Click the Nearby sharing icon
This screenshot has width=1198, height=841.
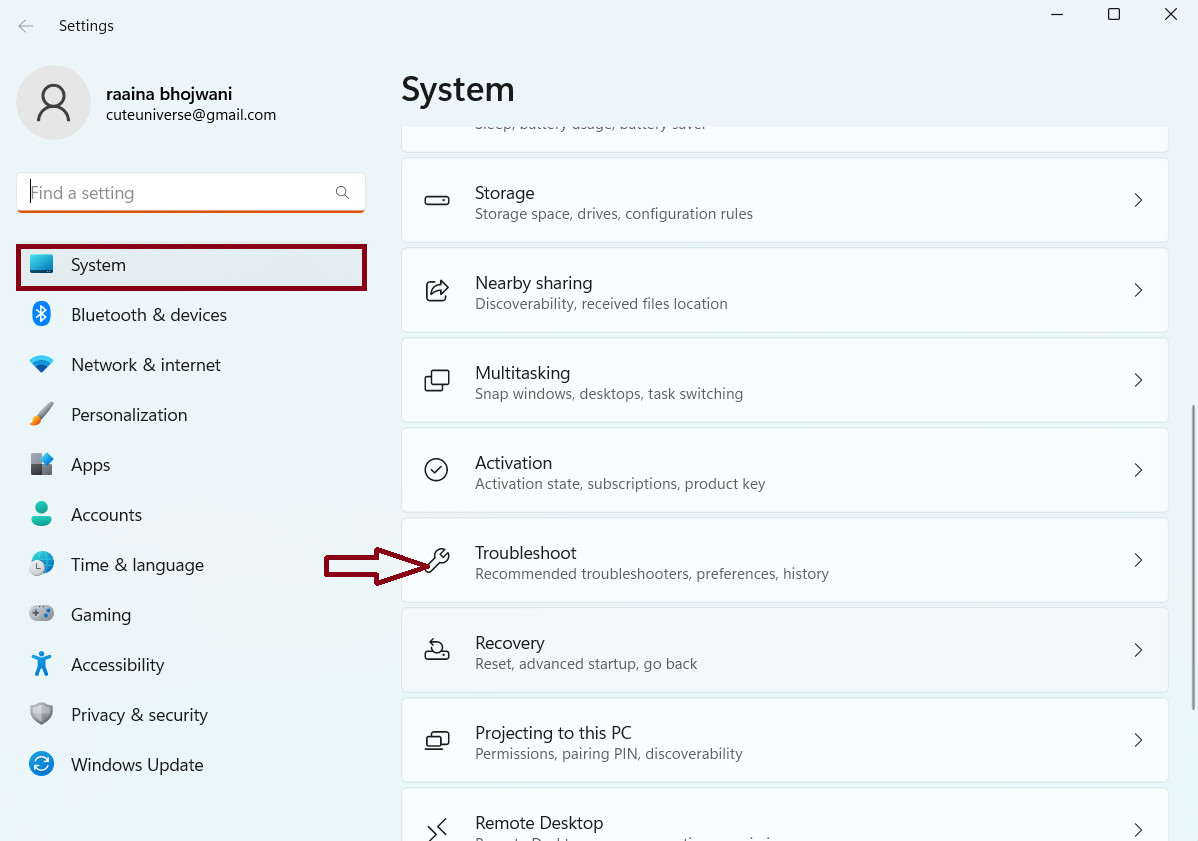click(437, 290)
